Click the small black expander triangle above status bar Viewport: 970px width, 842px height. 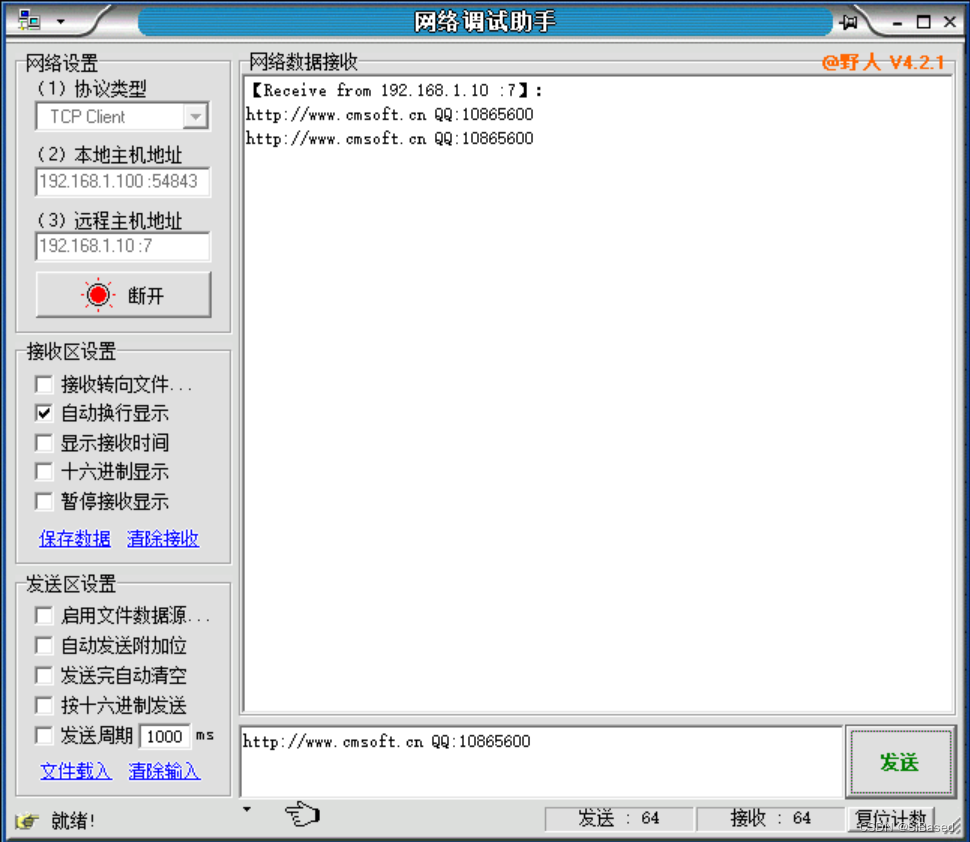tap(246, 808)
